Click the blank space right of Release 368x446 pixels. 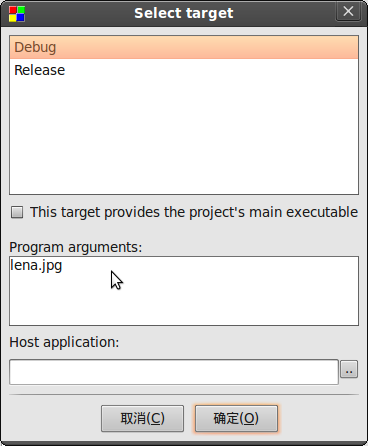(212, 70)
